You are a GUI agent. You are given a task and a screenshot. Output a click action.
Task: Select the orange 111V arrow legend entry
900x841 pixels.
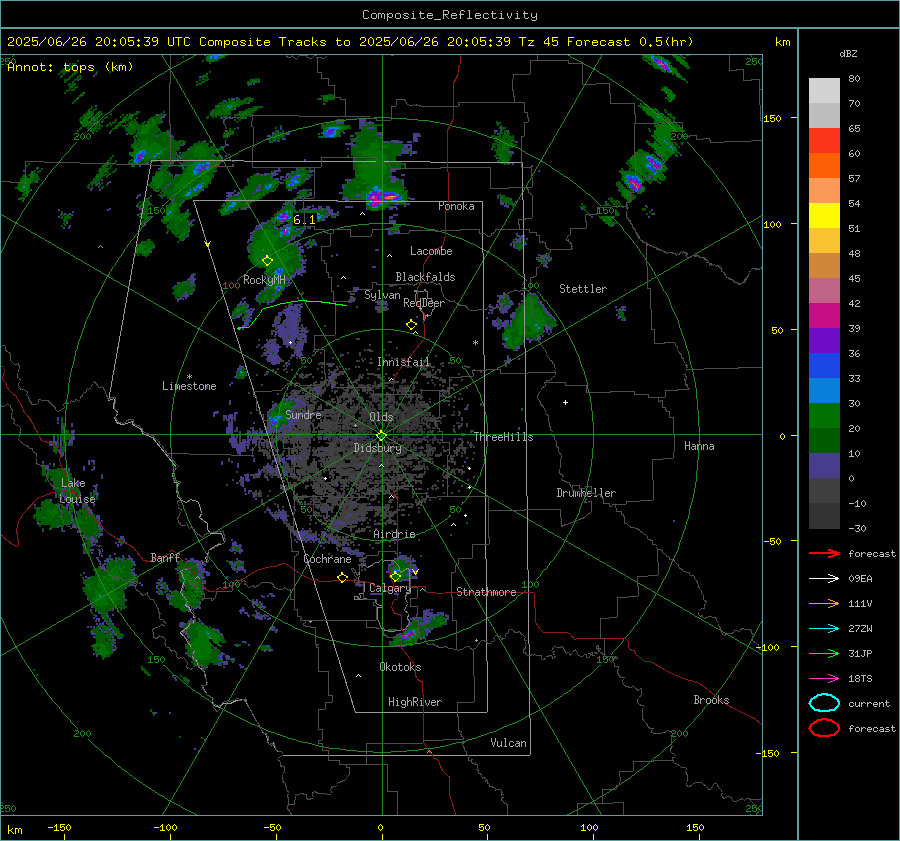tap(824, 603)
